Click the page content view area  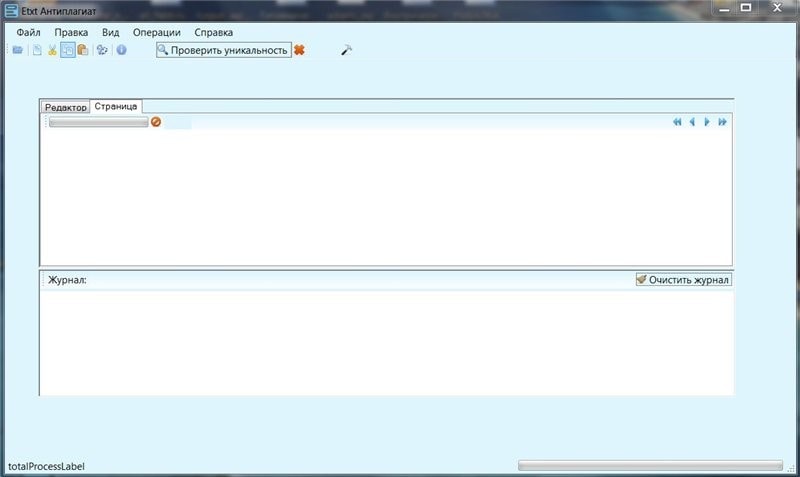pyautogui.click(x=386, y=196)
